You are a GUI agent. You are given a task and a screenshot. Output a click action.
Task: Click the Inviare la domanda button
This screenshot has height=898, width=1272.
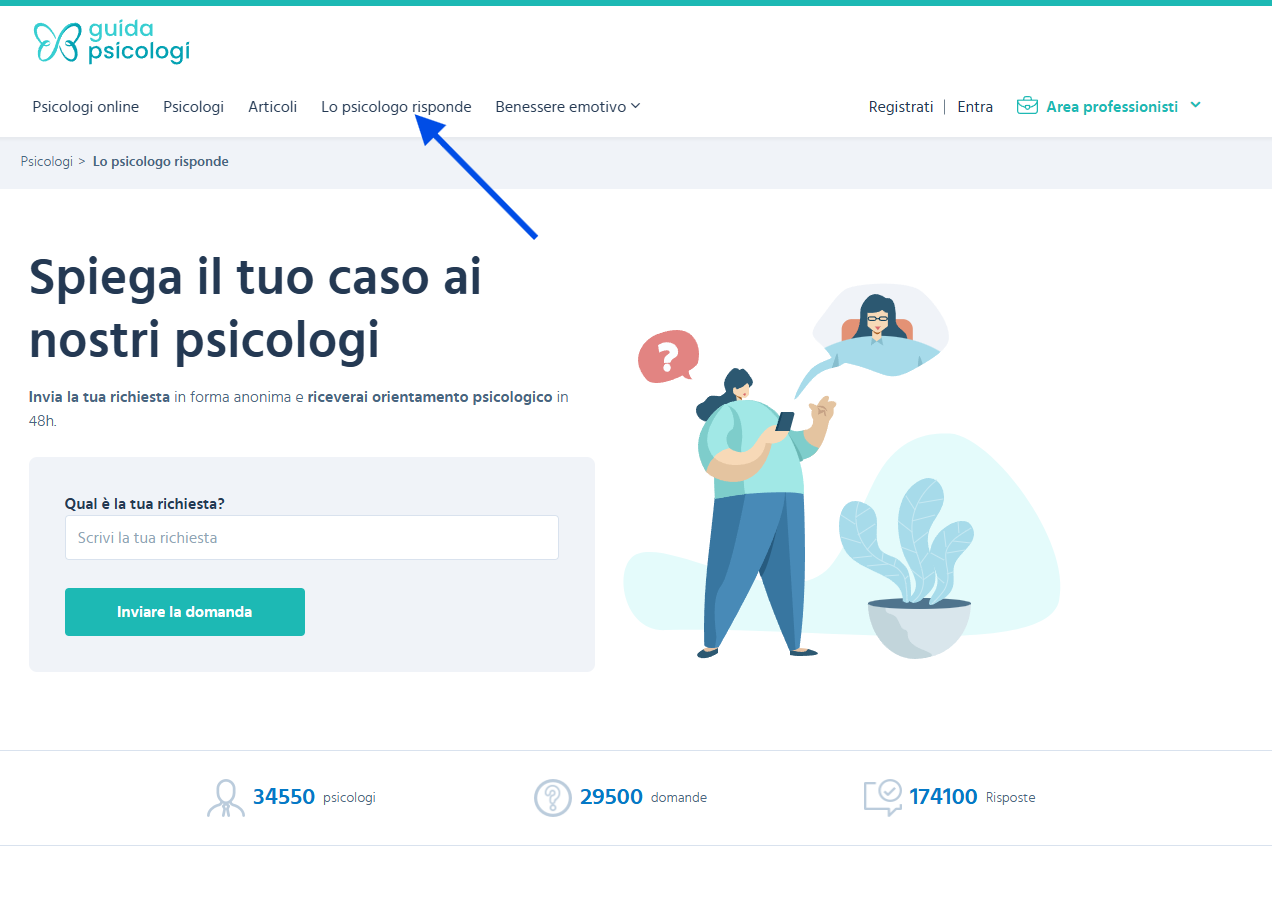(x=185, y=612)
